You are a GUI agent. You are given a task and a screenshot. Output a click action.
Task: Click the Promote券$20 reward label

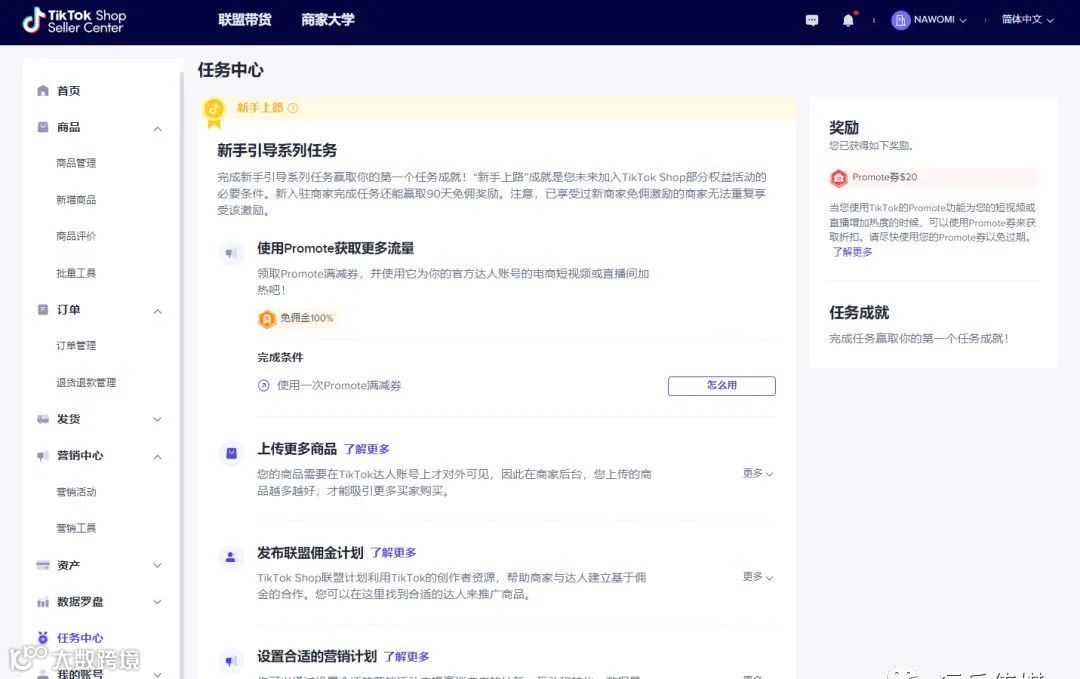tap(884, 177)
